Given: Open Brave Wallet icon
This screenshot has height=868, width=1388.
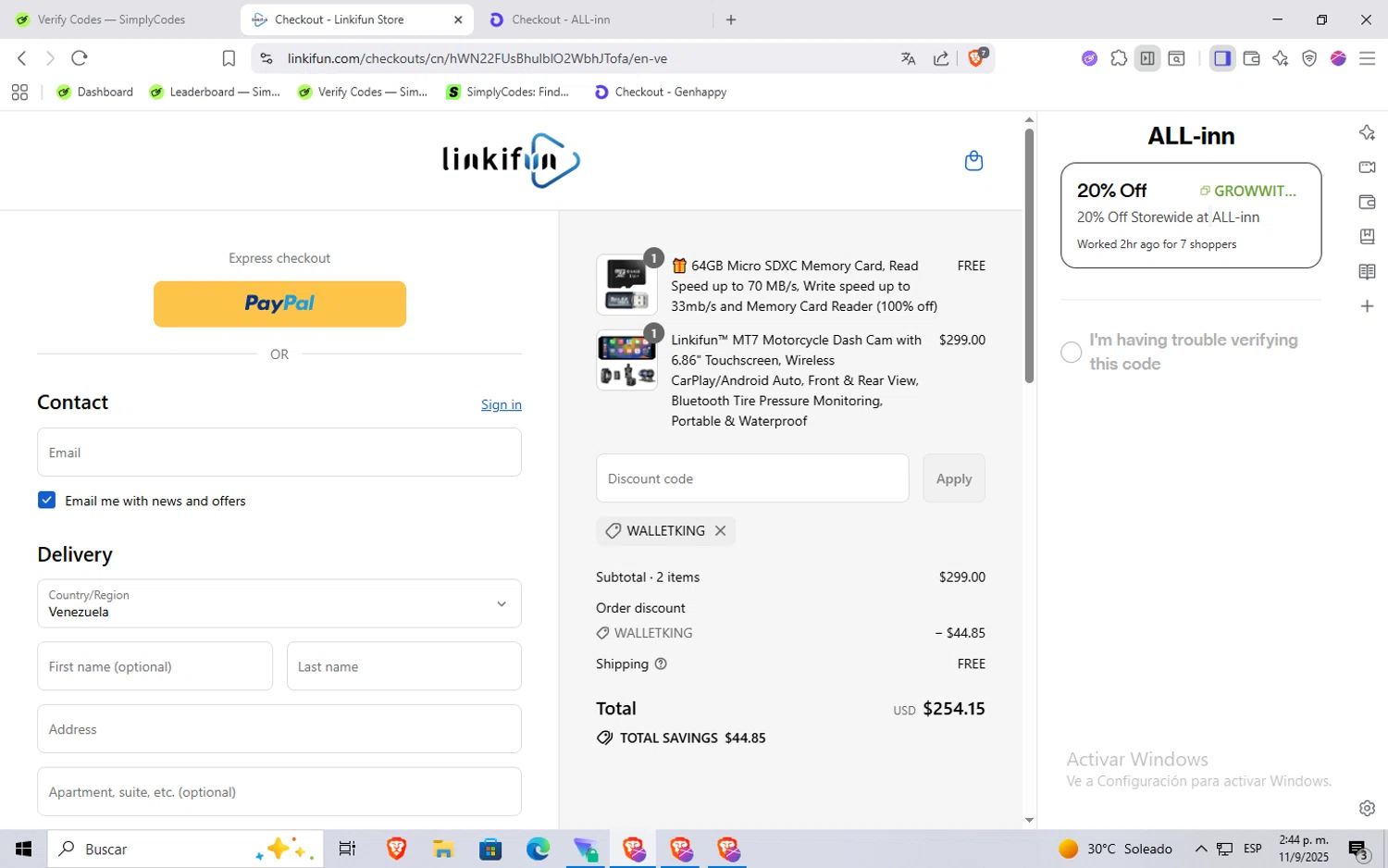Looking at the screenshot, I should (1251, 58).
